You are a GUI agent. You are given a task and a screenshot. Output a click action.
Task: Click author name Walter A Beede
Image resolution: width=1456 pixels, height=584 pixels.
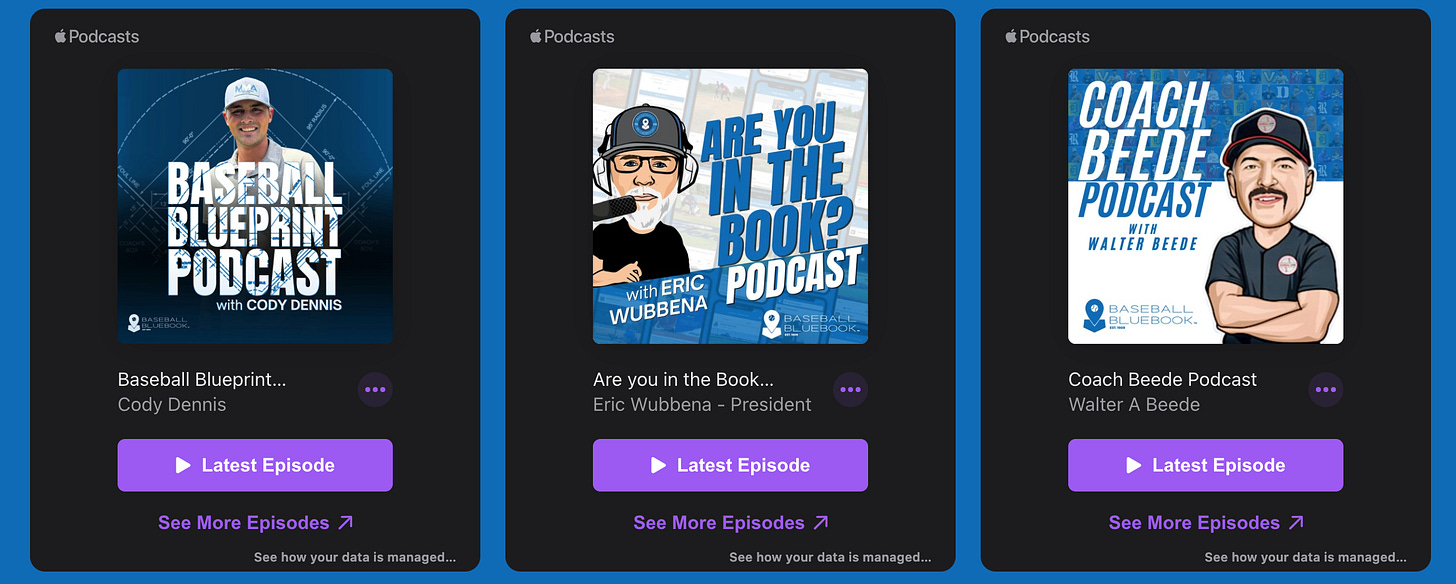tap(1134, 405)
